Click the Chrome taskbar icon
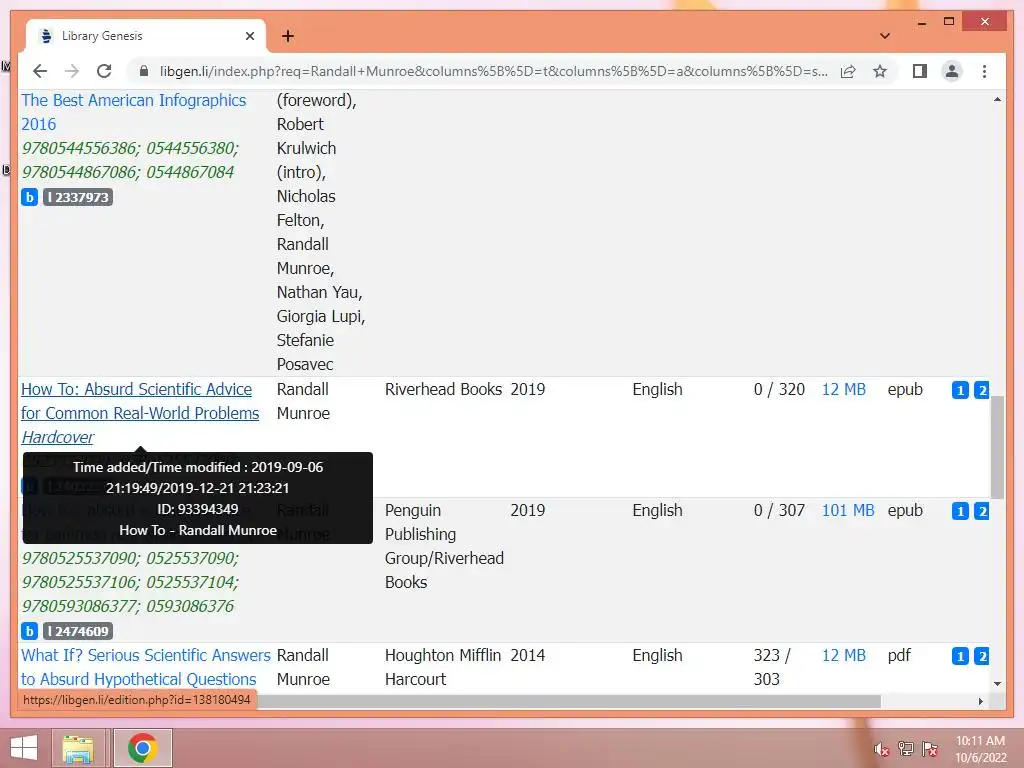This screenshot has width=1024, height=768. click(143, 748)
